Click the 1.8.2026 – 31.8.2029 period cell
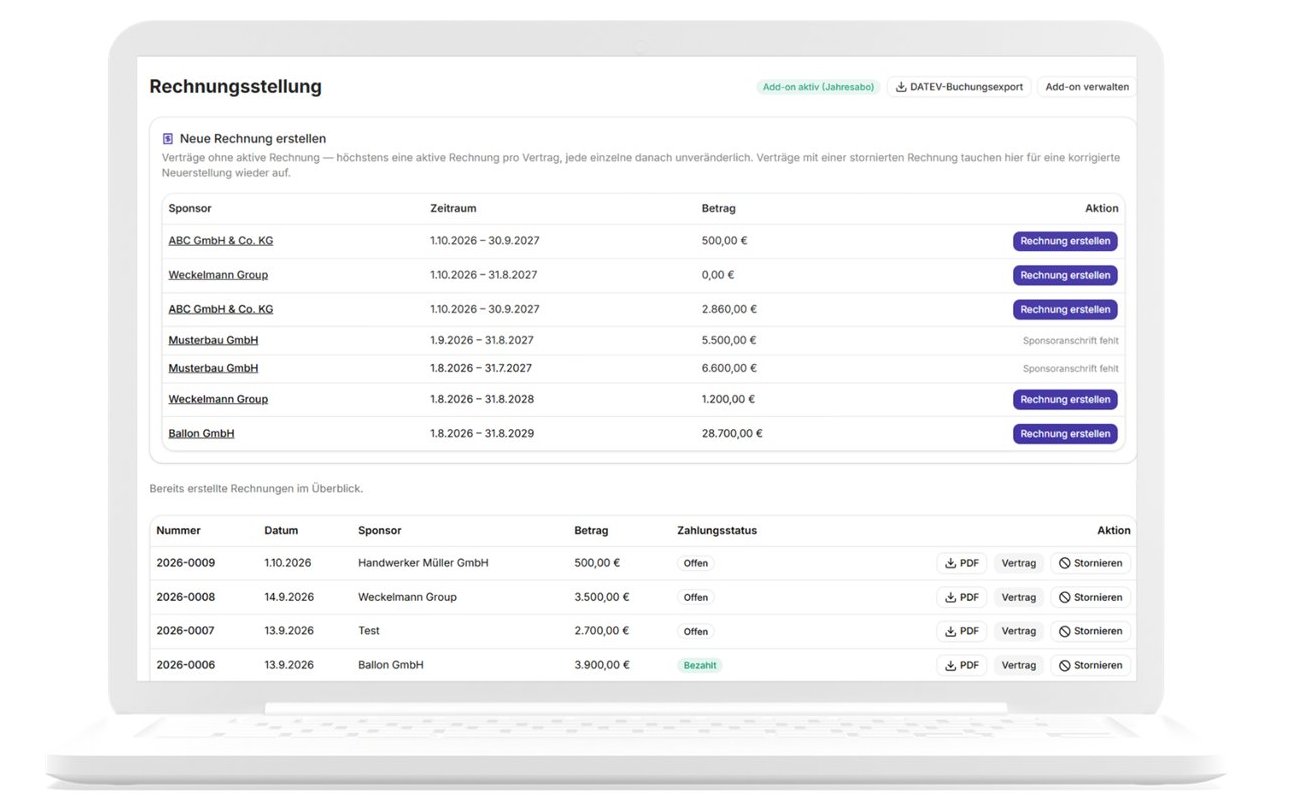 [482, 434]
